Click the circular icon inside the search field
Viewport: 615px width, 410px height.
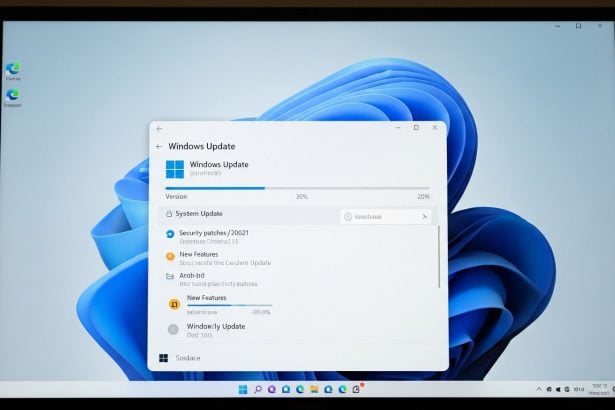[348, 217]
